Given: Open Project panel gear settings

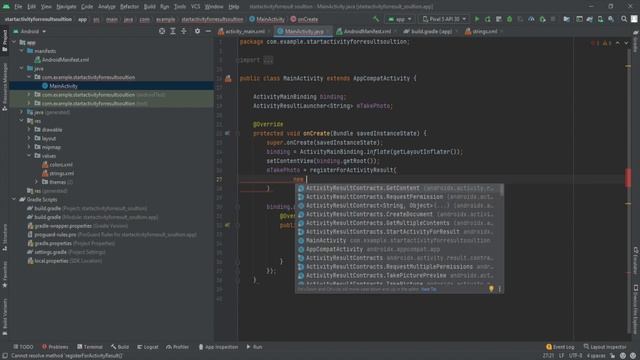Looking at the screenshot, I should 197,31.
